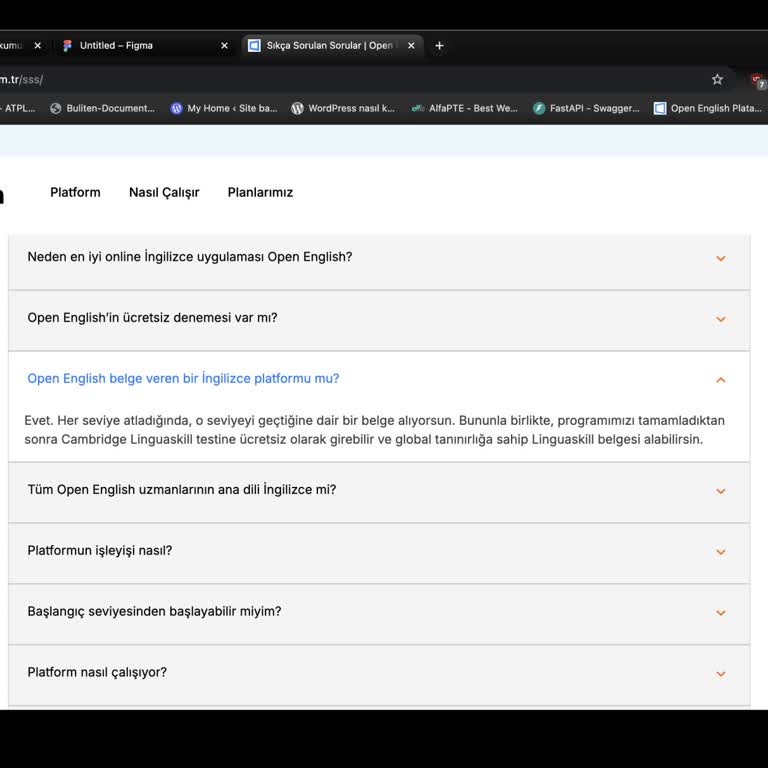Screen dimensions: 768x768
Task: Close the Sıkça Sorulan Sorular tab
Action: pos(413,46)
